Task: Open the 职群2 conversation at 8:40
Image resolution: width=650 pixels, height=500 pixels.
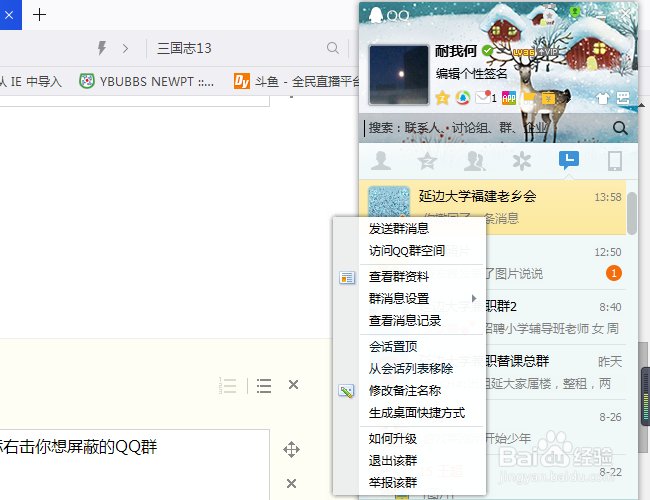Action: (555, 318)
